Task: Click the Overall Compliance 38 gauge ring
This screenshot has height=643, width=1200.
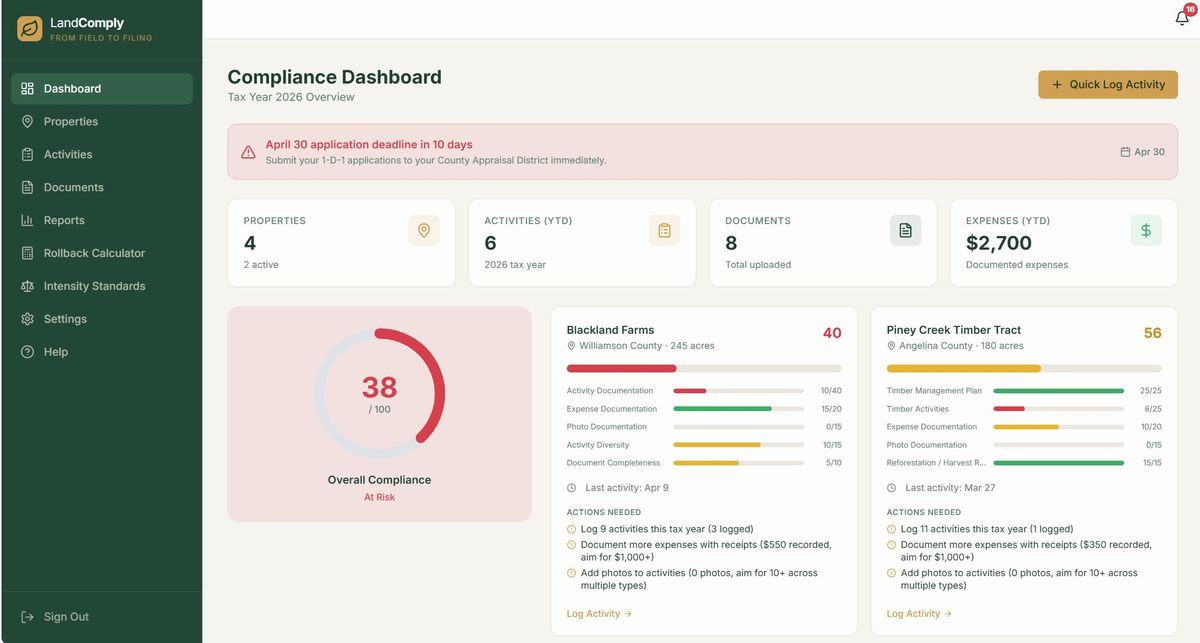Action: click(x=380, y=393)
